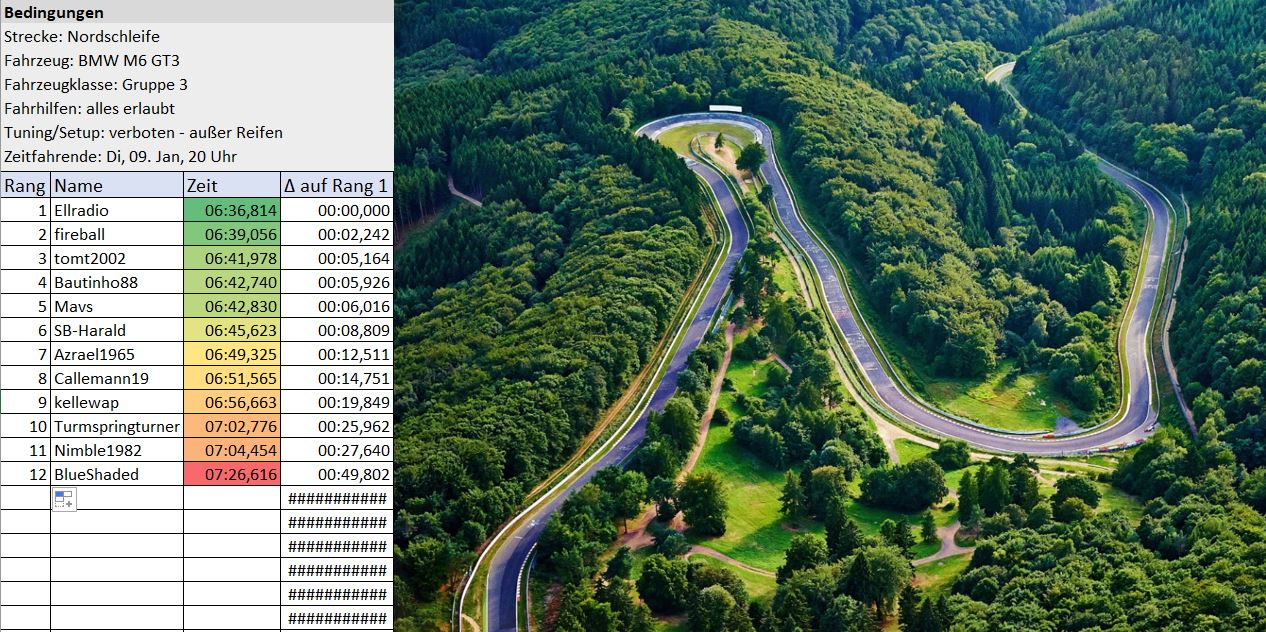1266x632 pixels.
Task: Click the name cell tomt2002
Action: tap(117, 258)
